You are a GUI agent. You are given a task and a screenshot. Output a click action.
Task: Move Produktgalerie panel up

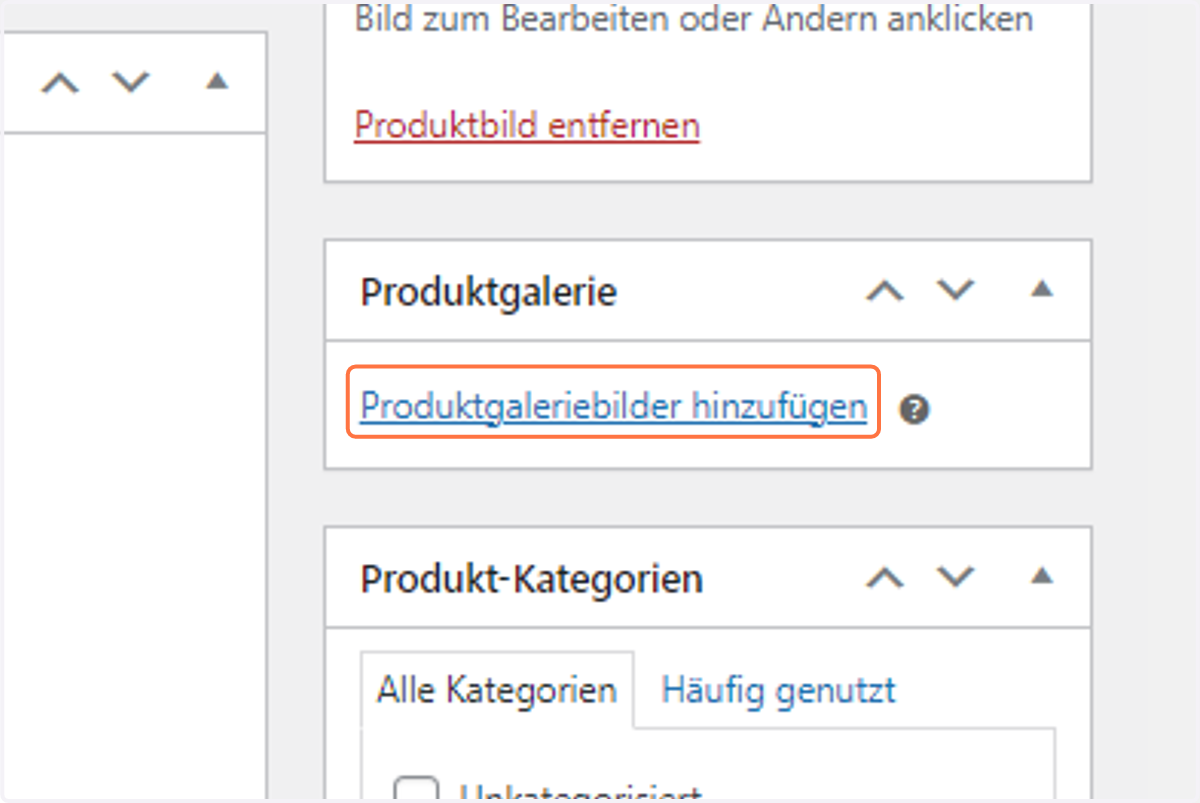pos(885,291)
